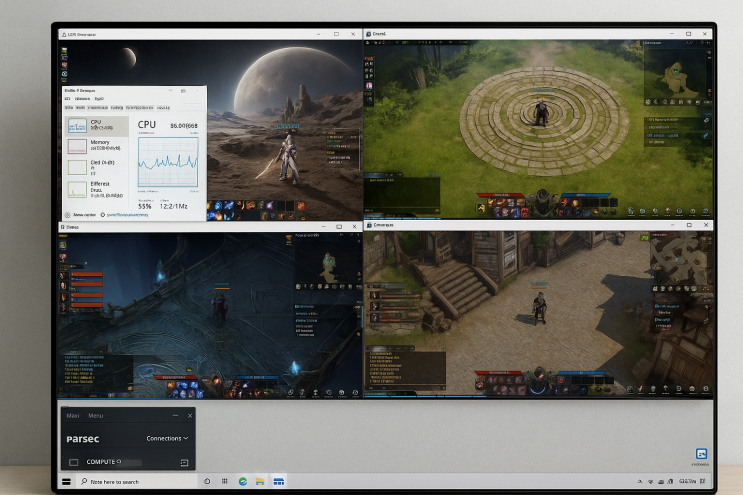This screenshot has height=495, width=743.
Task: Select the teal round desktop icon in the remote desktop window
Action: (x=64, y=74)
